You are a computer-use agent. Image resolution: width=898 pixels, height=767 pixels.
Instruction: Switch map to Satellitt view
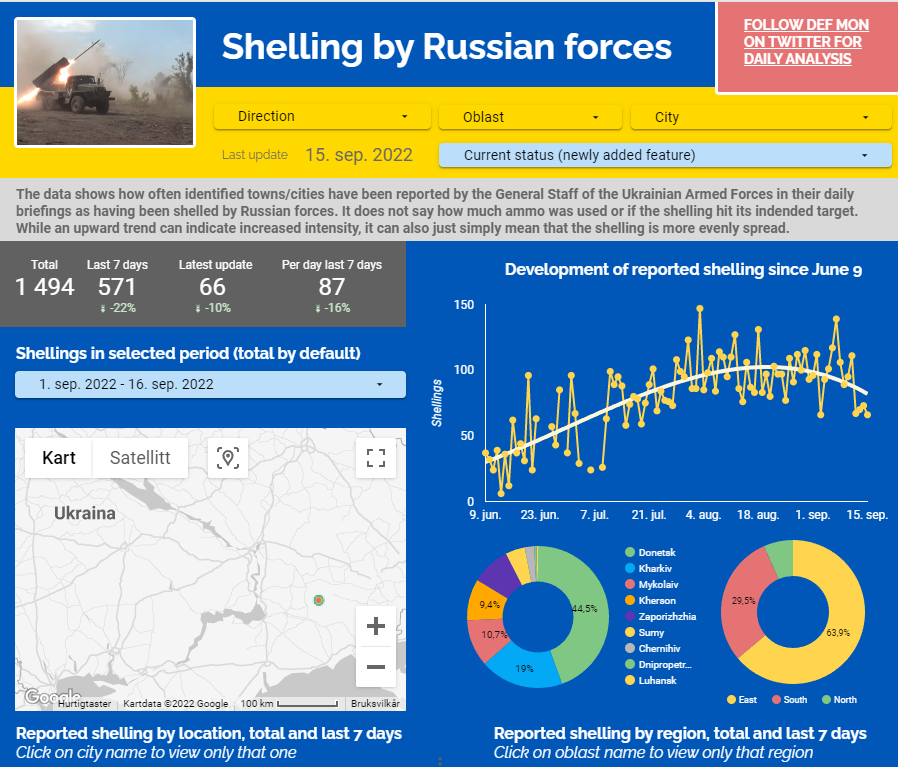pos(140,458)
